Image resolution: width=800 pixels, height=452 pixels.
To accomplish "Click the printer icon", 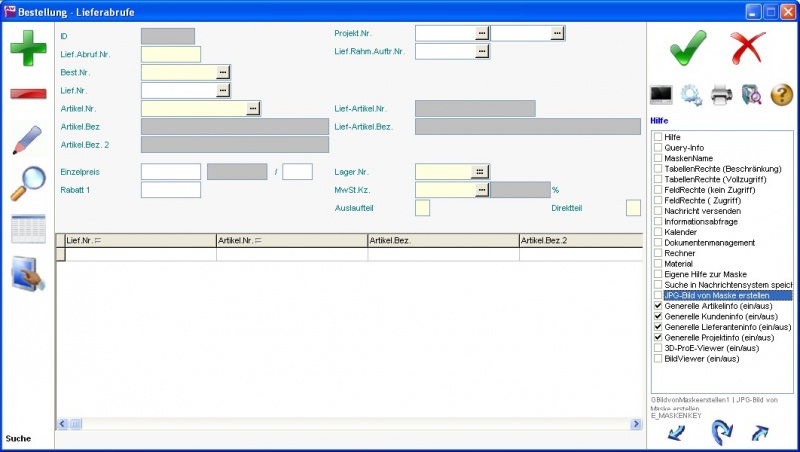I will click(722, 95).
